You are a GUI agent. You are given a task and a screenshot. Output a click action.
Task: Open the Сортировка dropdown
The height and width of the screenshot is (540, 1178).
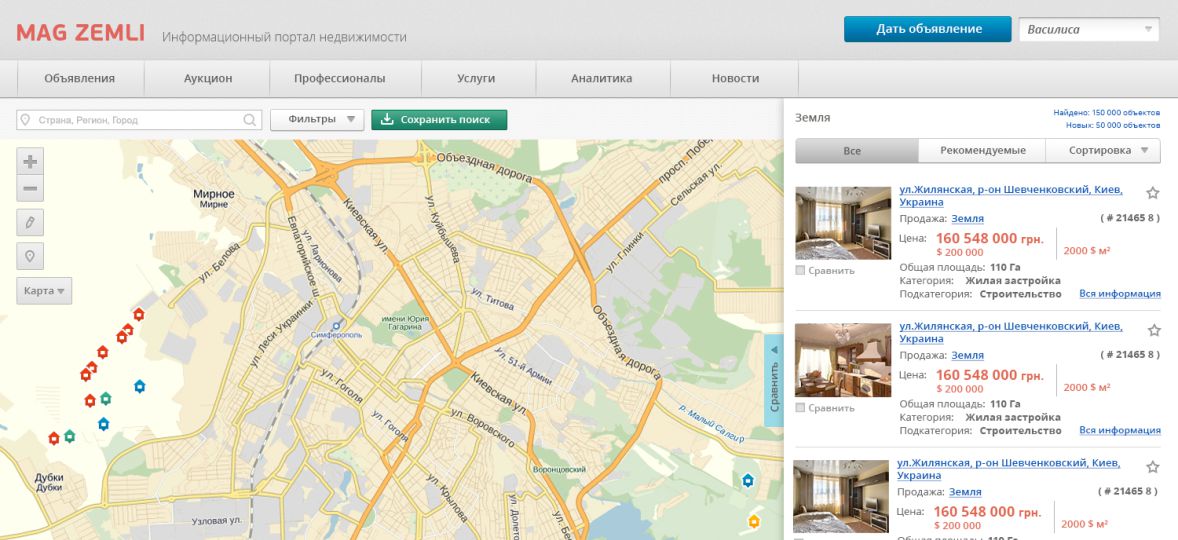pos(1102,150)
